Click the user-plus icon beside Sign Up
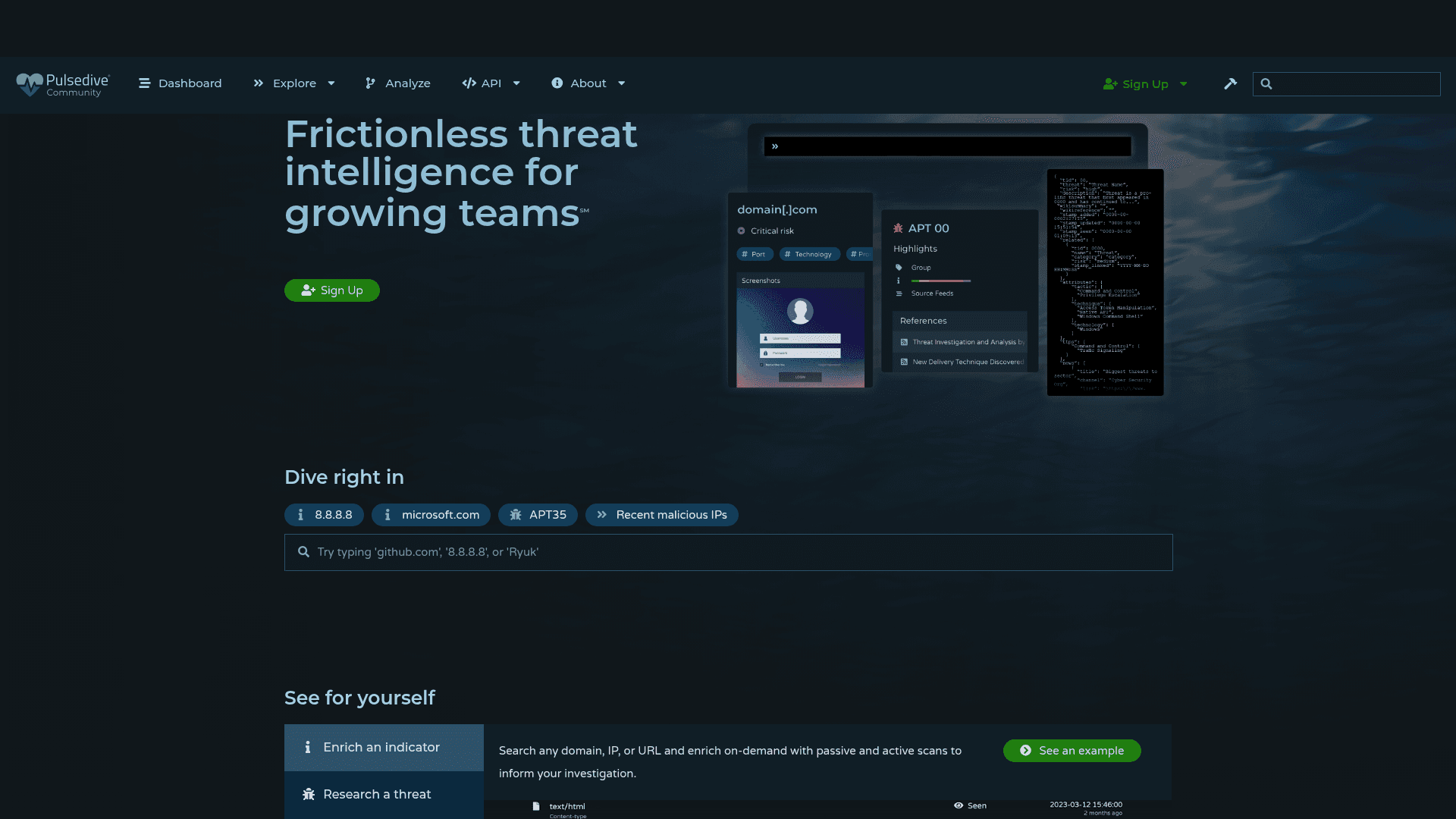 click(x=1110, y=84)
